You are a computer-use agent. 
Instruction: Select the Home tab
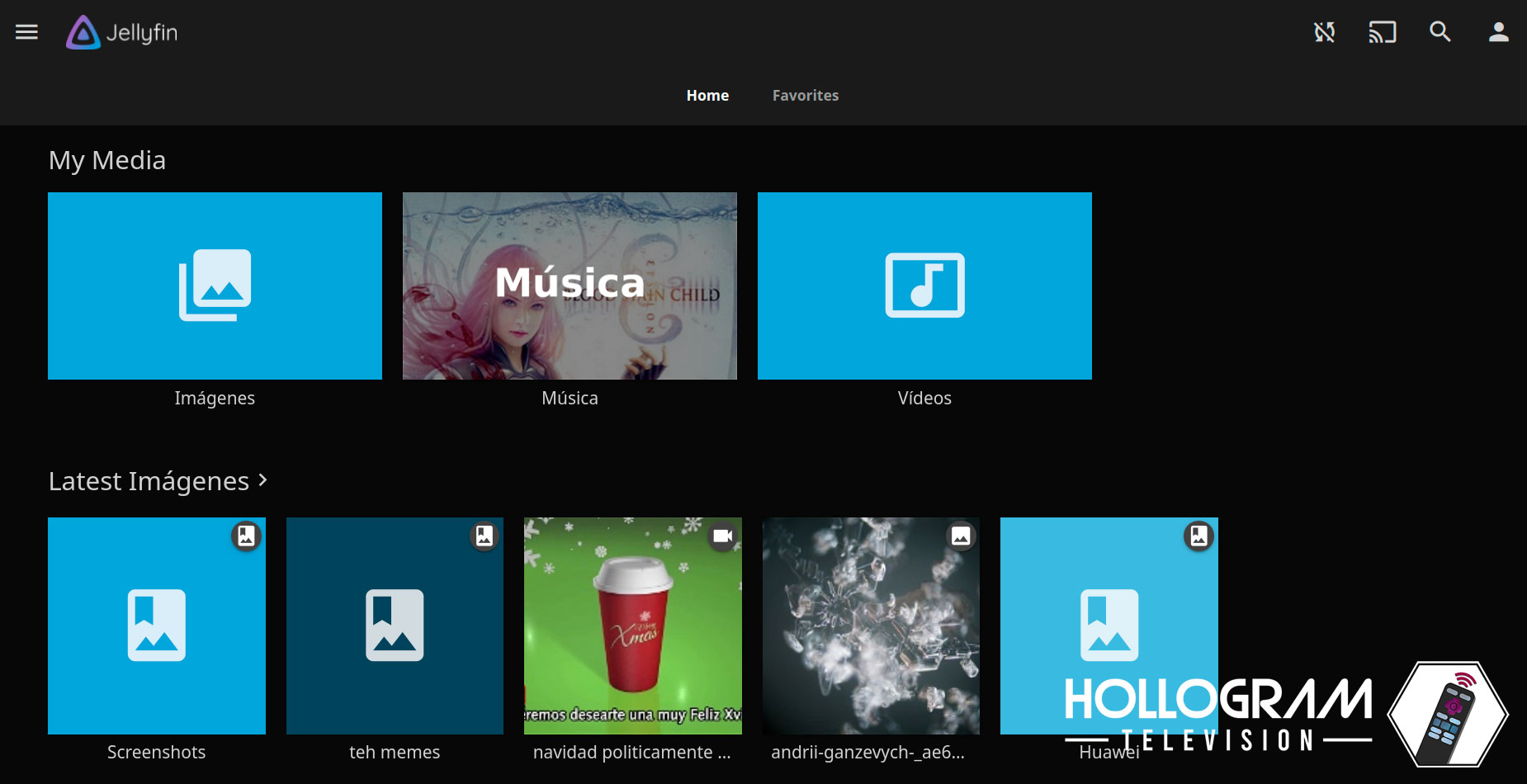tap(707, 95)
